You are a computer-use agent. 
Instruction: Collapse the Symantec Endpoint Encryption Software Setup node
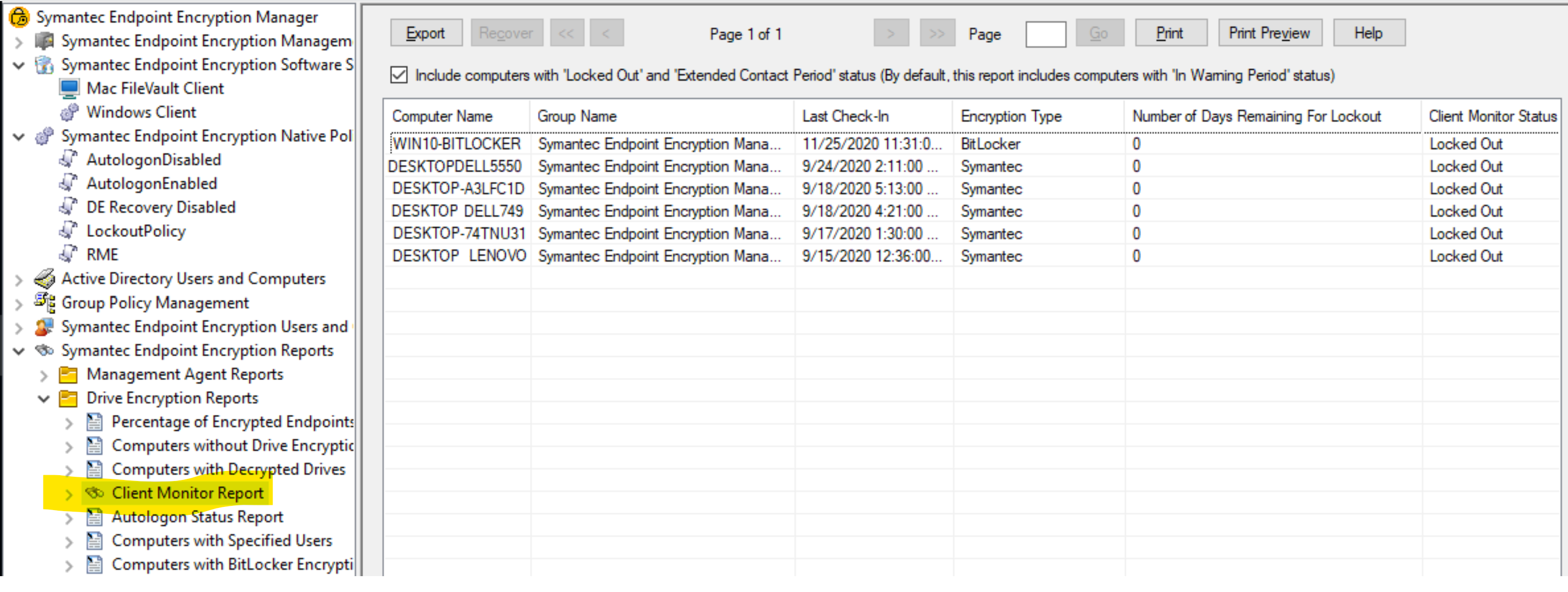pyautogui.click(x=19, y=65)
